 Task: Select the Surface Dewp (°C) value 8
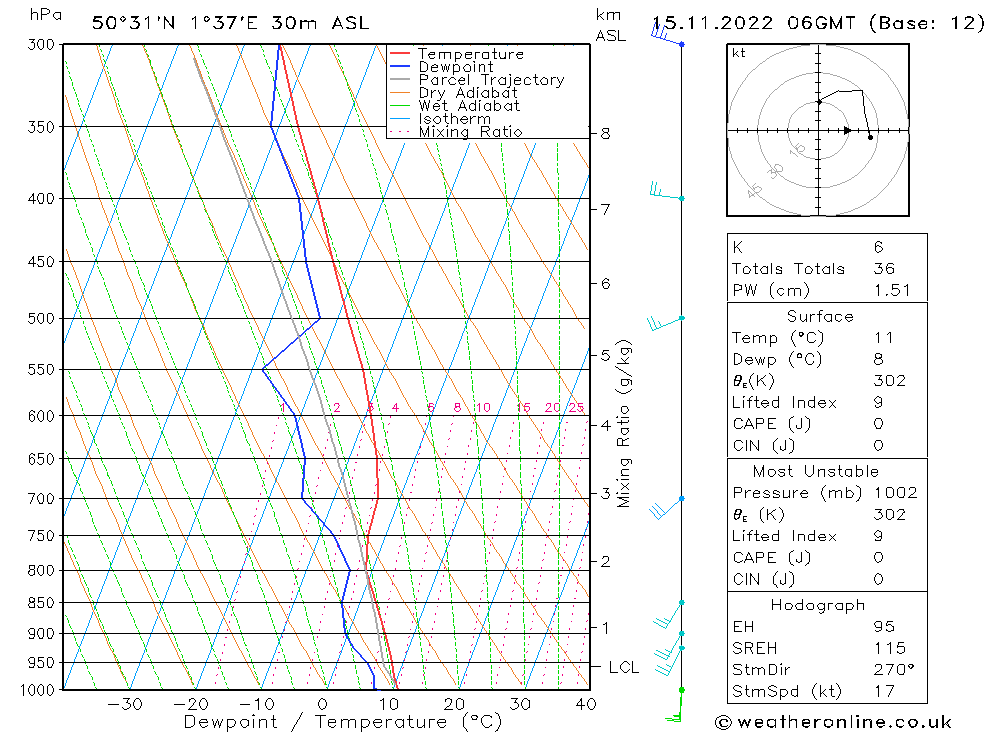click(879, 359)
